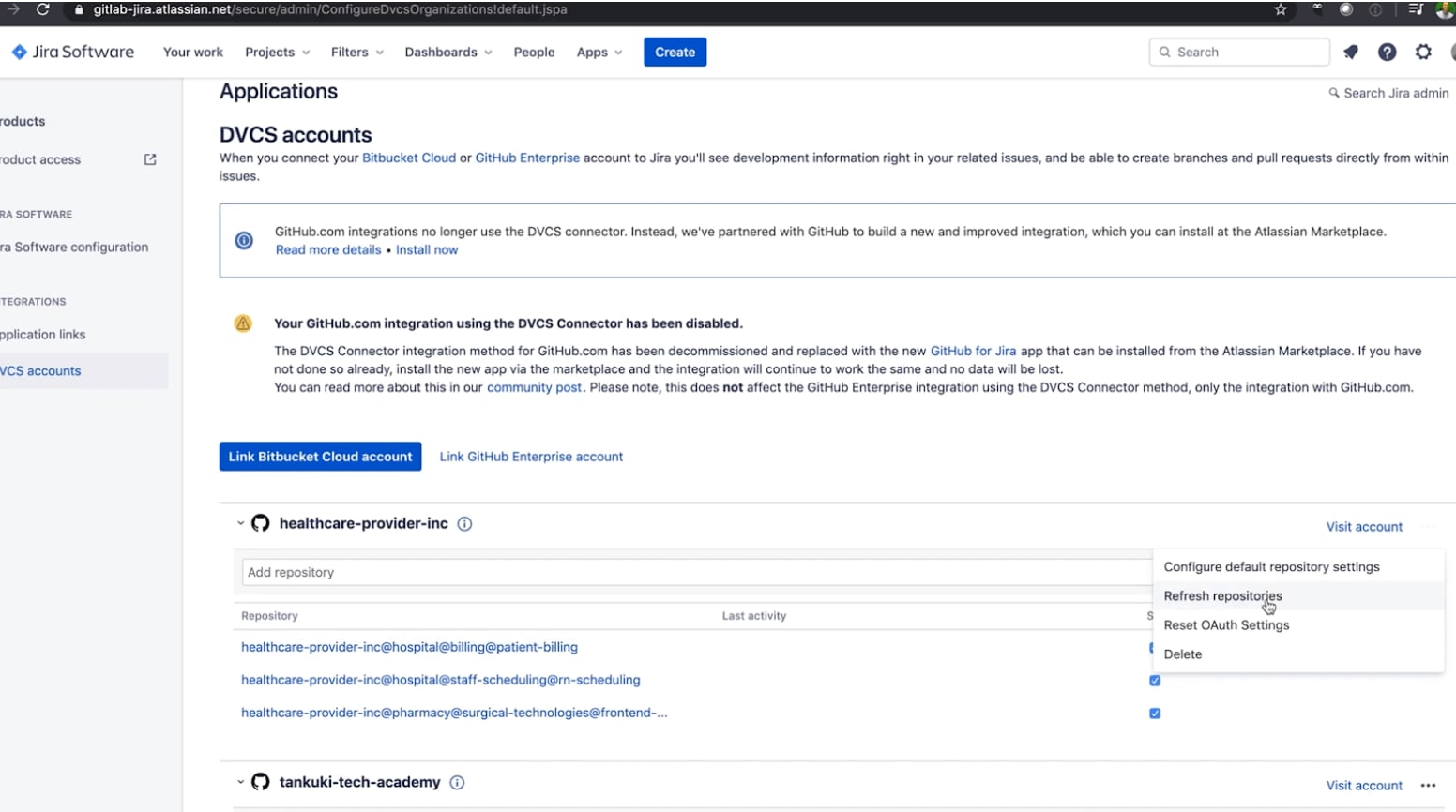Click the Jira Software logo
1456x812 pixels.
[x=73, y=52]
